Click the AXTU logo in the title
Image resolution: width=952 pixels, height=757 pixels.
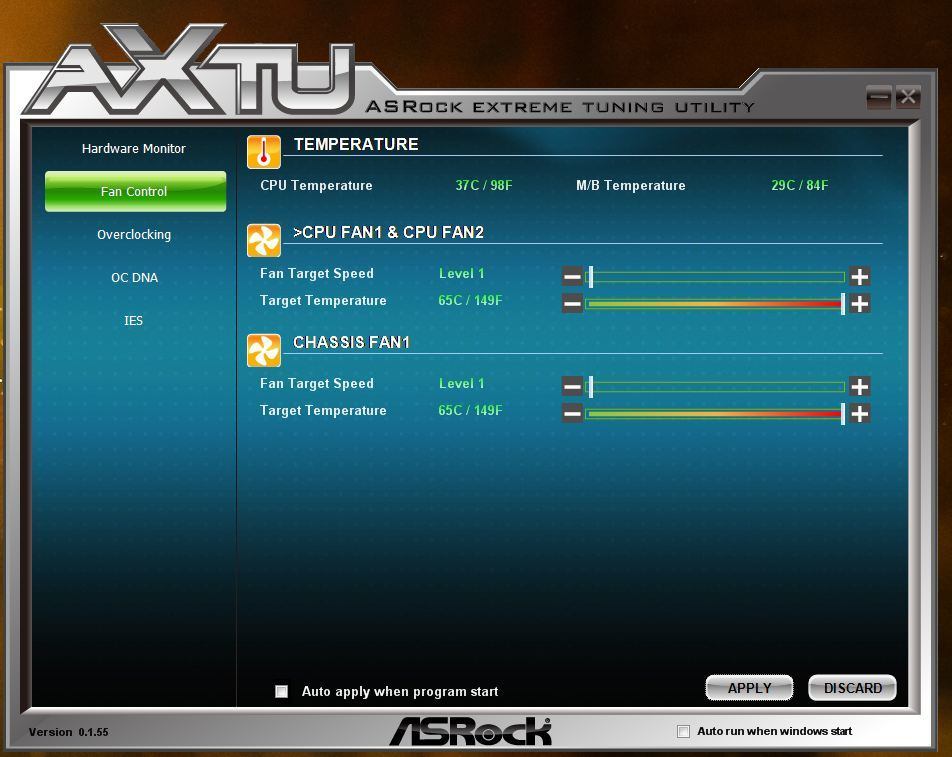click(188, 70)
